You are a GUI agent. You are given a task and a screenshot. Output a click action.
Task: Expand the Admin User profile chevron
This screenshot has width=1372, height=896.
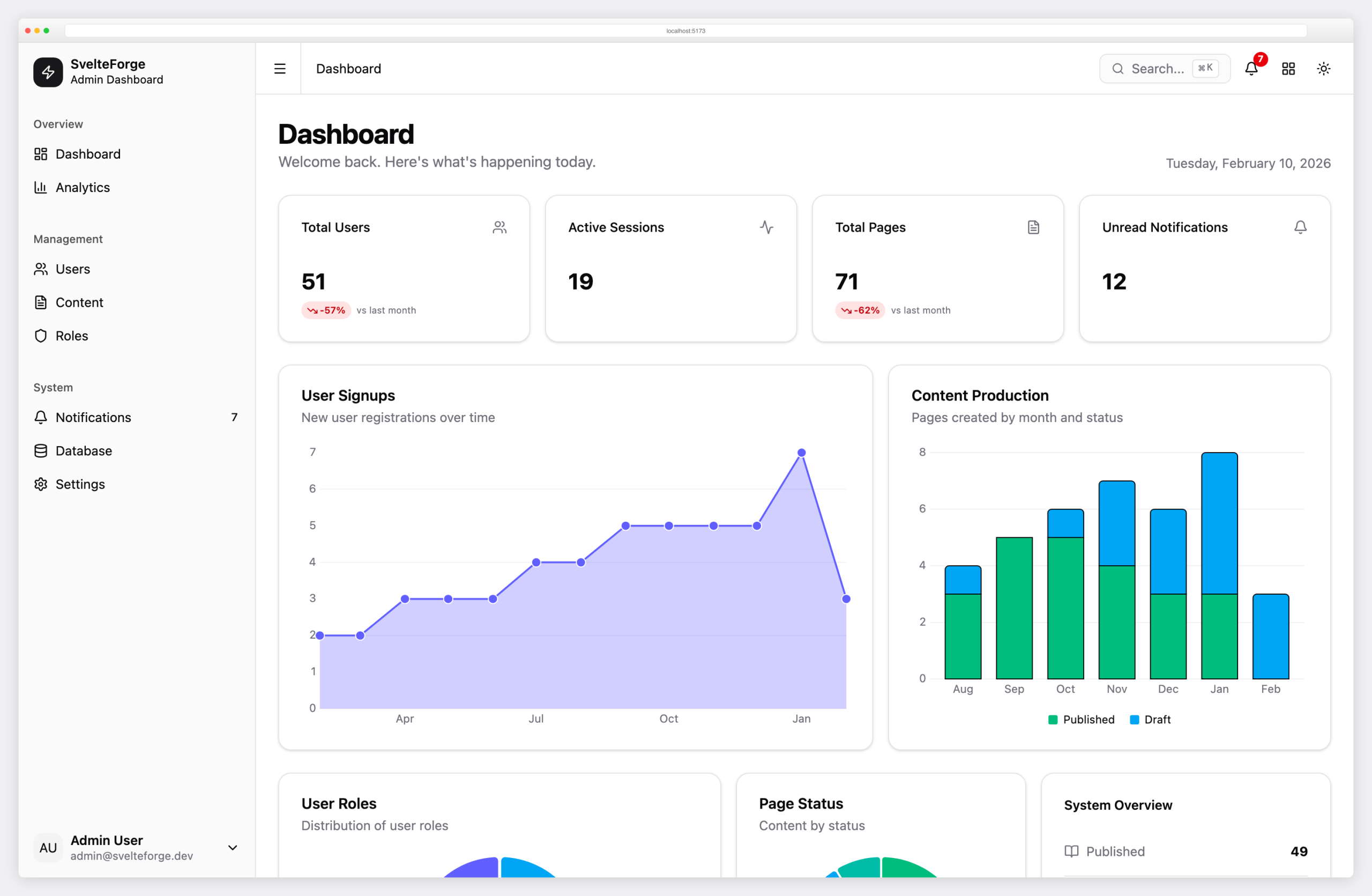coord(233,848)
